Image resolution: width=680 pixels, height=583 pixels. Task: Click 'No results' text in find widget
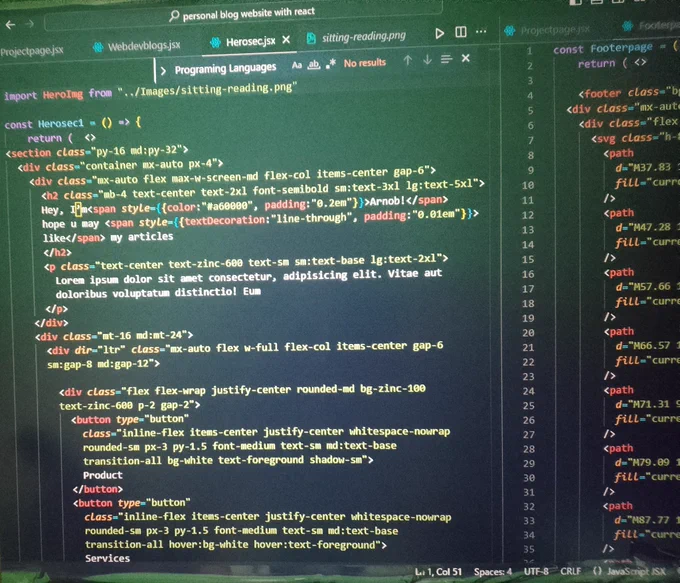tap(365, 63)
